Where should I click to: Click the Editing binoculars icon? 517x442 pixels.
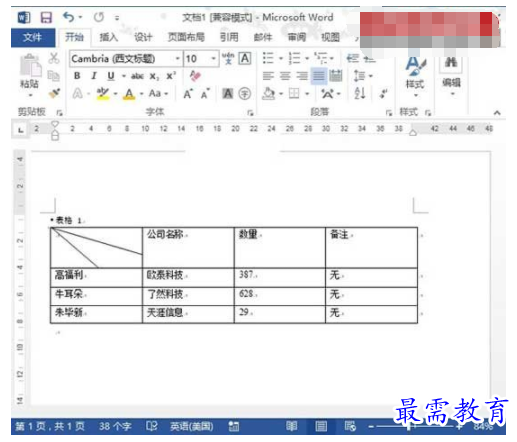(451, 63)
